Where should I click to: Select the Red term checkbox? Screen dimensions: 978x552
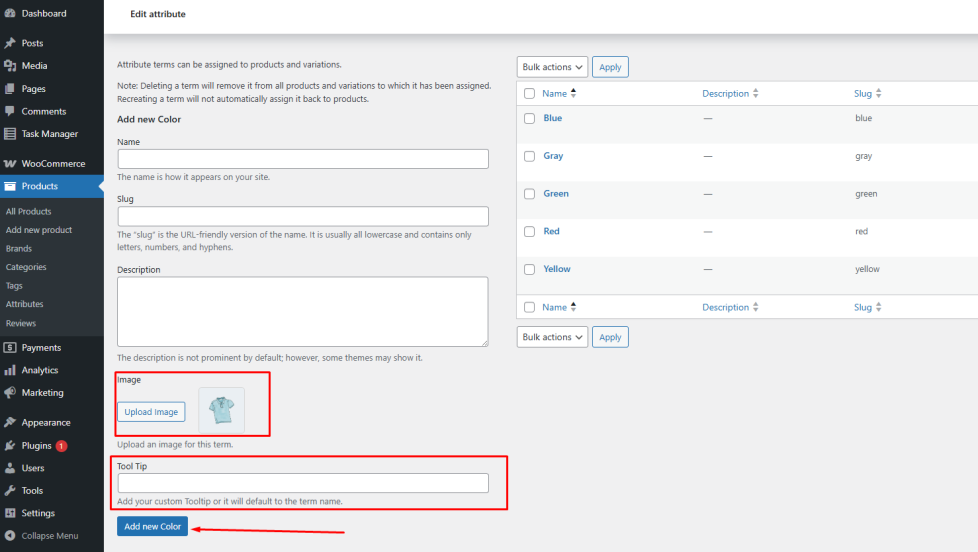[x=529, y=231]
